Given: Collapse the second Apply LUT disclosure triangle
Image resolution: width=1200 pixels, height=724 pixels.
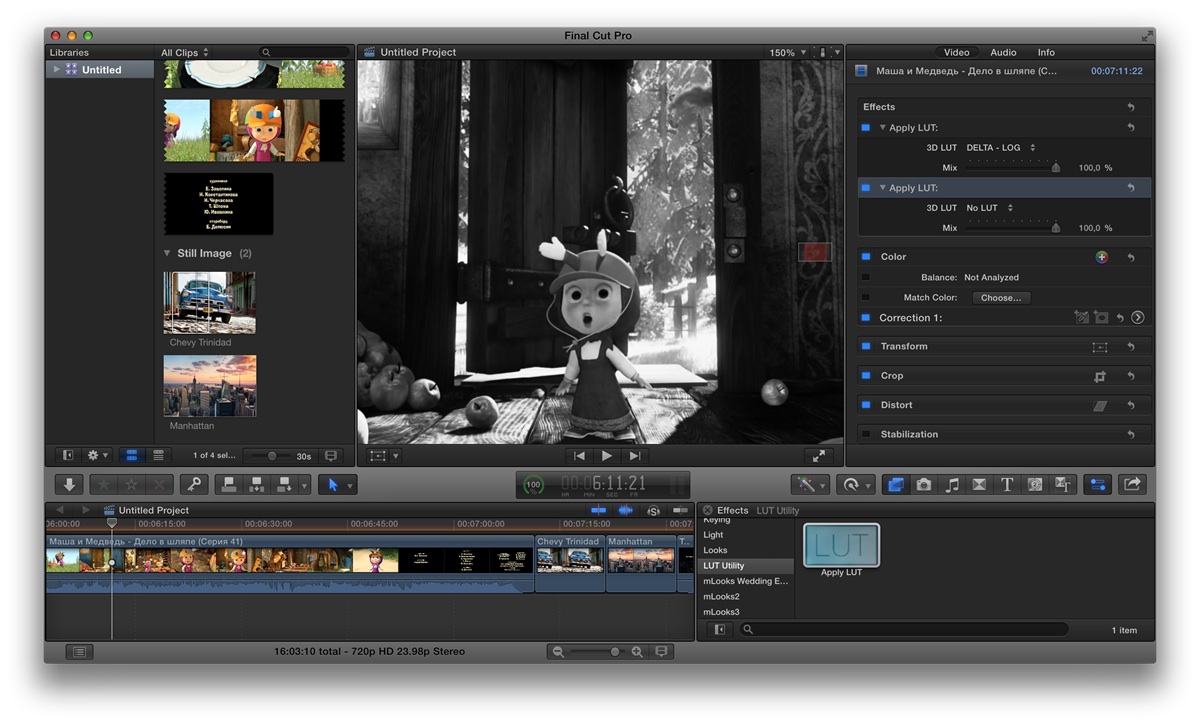Looking at the screenshot, I should pyautogui.click(x=883, y=188).
